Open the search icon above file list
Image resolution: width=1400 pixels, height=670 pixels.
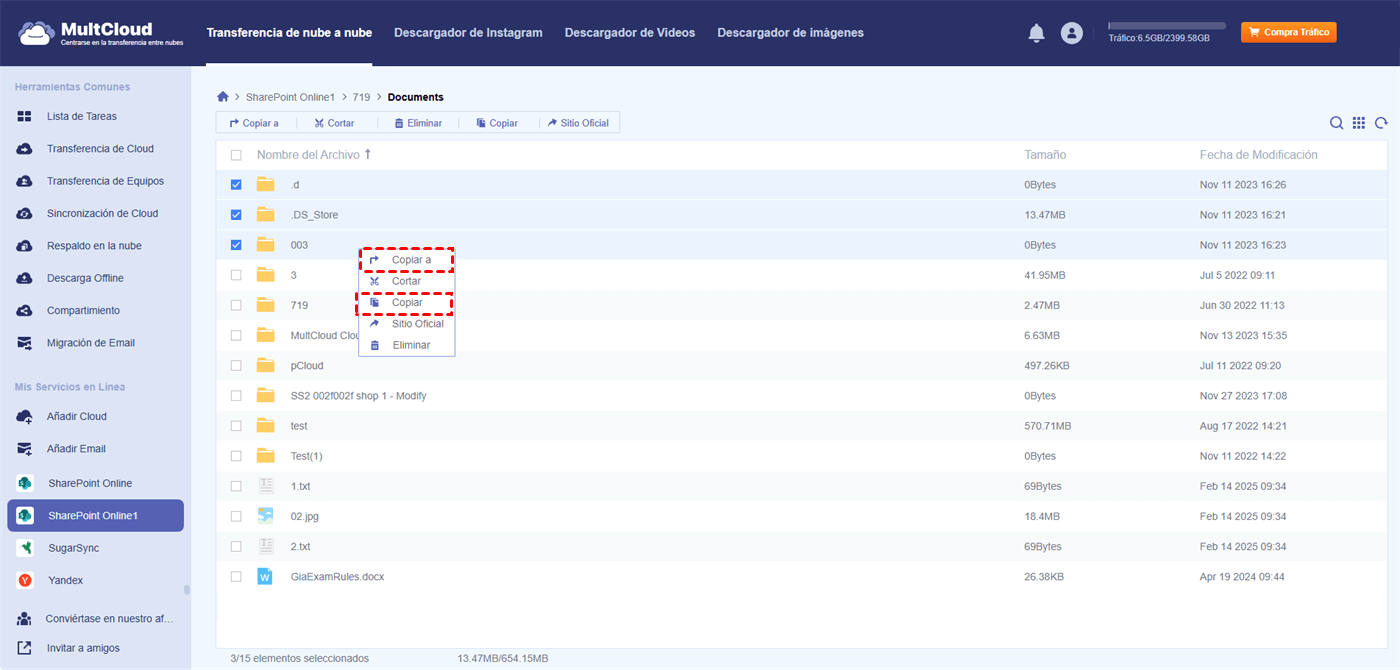[x=1336, y=123]
